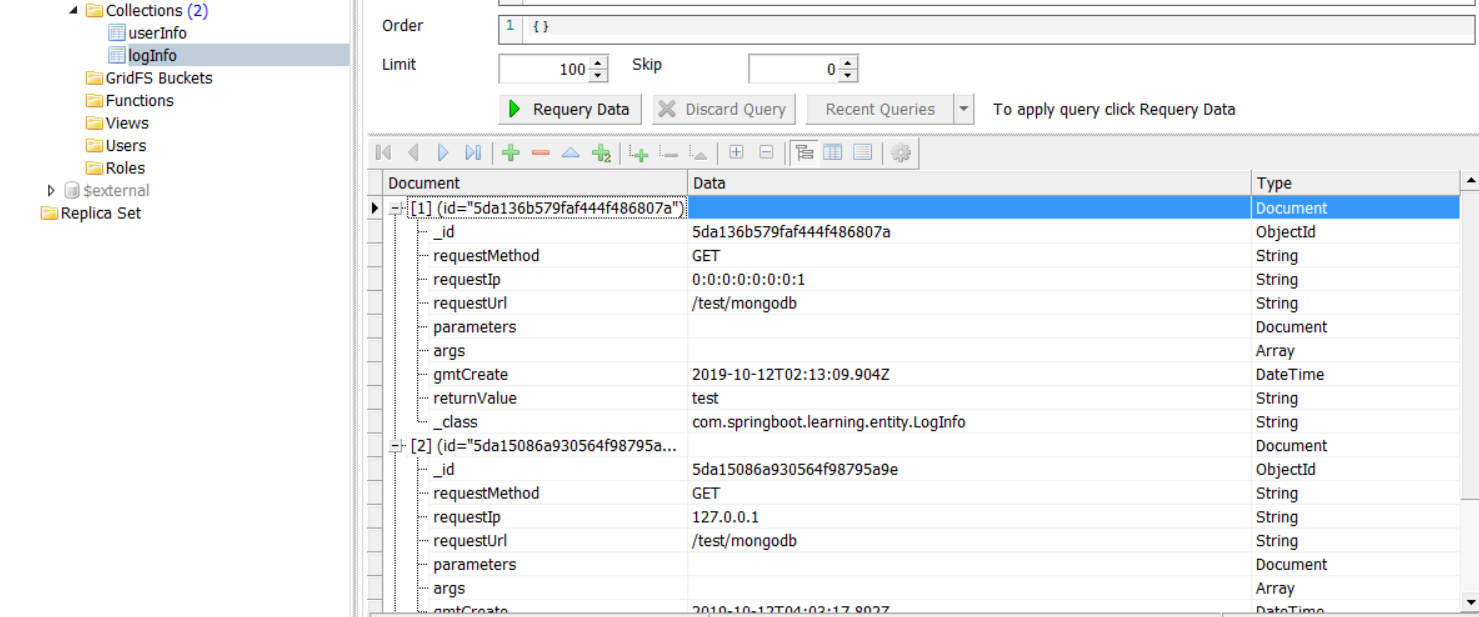Open the Roles folder
This screenshot has width=1479, height=617.
pyautogui.click(x=116, y=168)
